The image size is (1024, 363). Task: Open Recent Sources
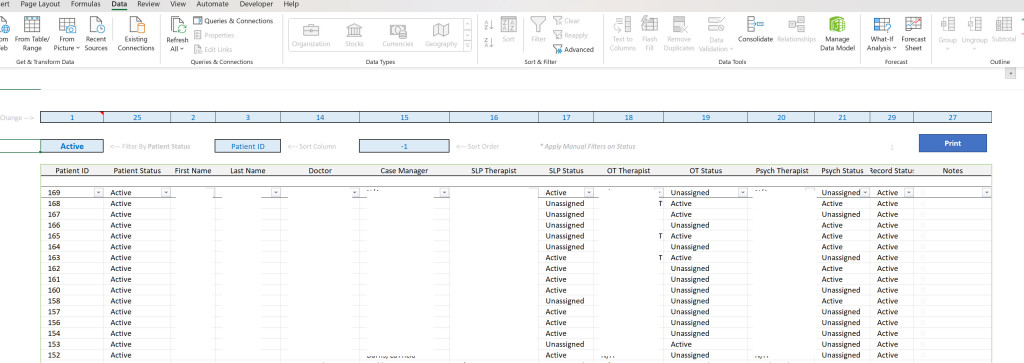pyautogui.click(x=96, y=34)
